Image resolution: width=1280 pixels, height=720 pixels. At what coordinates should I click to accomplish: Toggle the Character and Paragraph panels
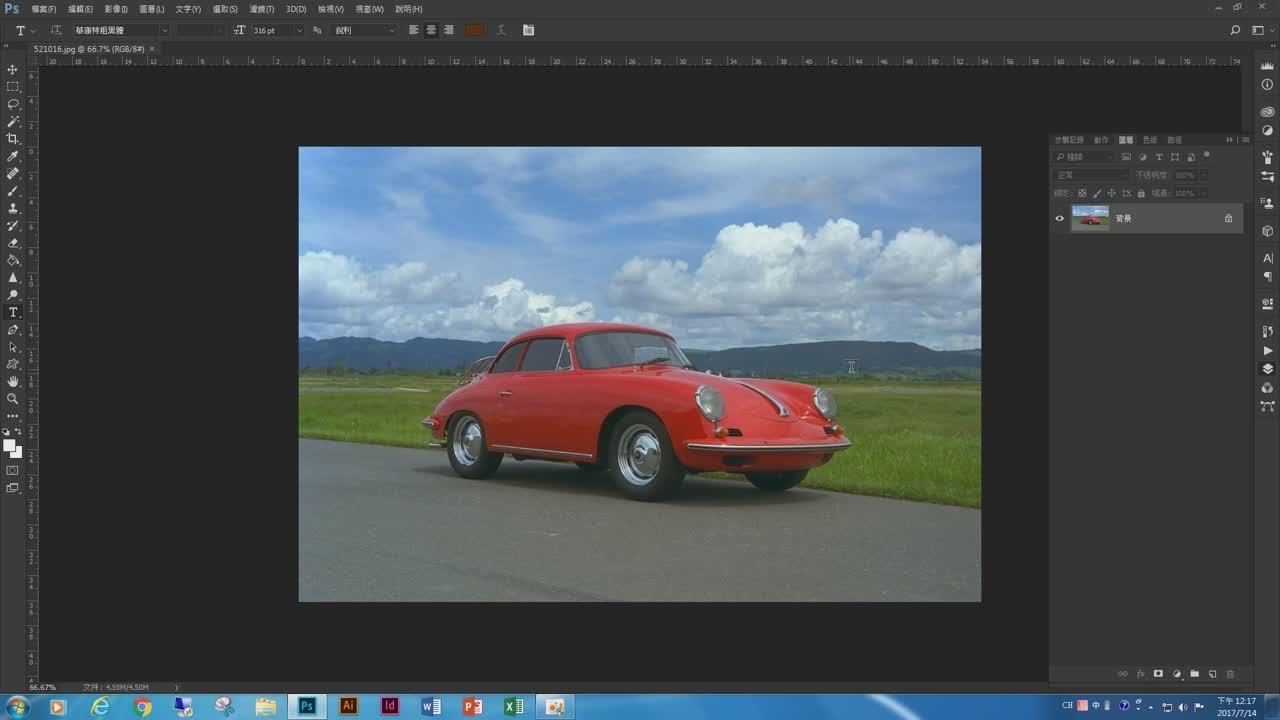click(528, 30)
